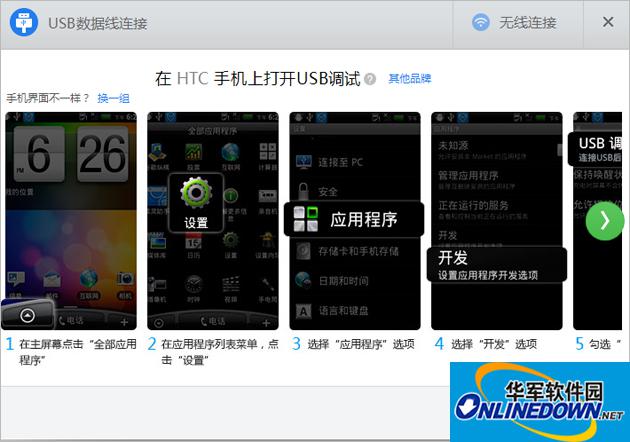Viewport: 630px width, 442px height.
Task: Click the highlighted 开发 option callout
Action: click(x=499, y=264)
